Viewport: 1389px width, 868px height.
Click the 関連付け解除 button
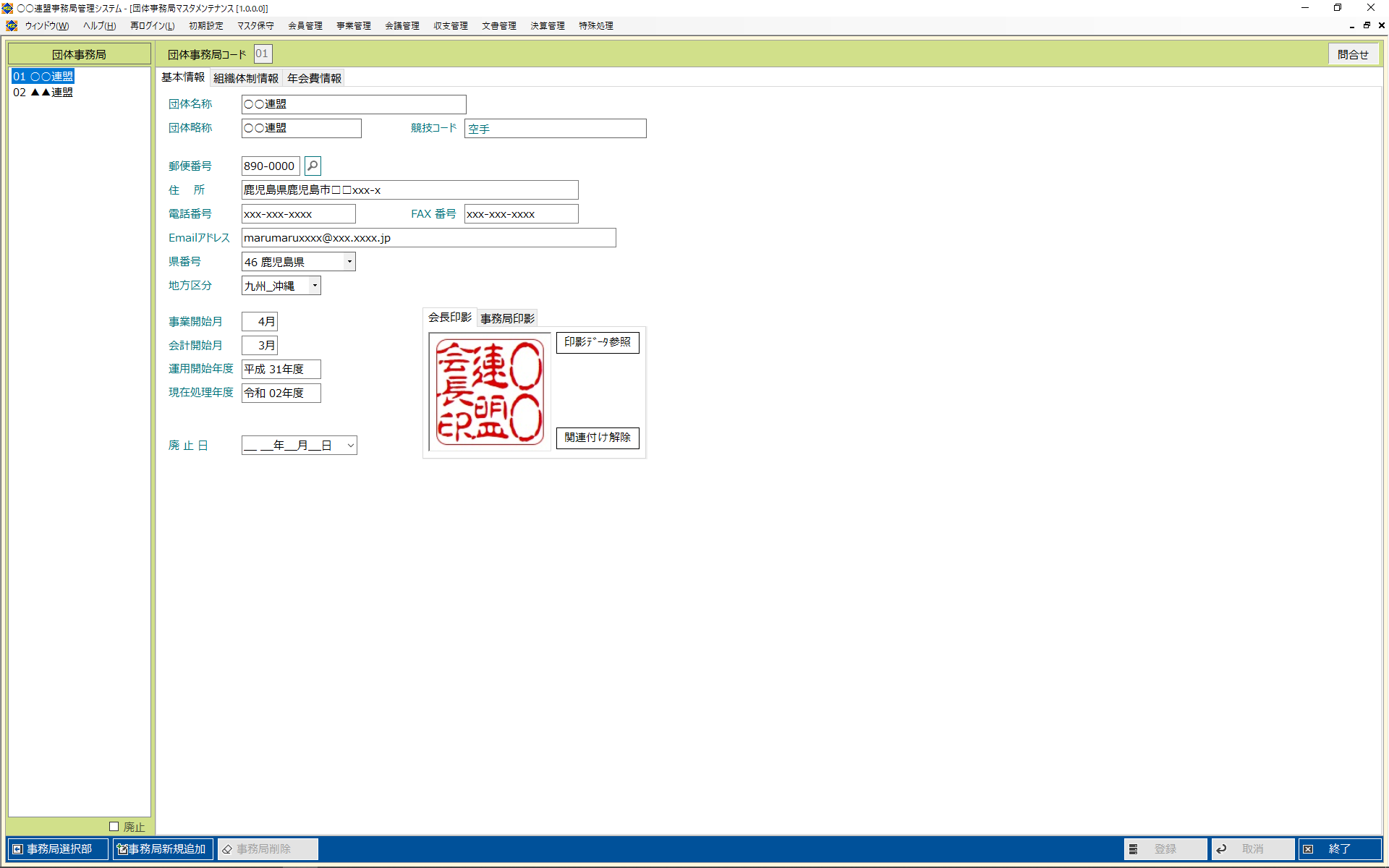(x=598, y=438)
